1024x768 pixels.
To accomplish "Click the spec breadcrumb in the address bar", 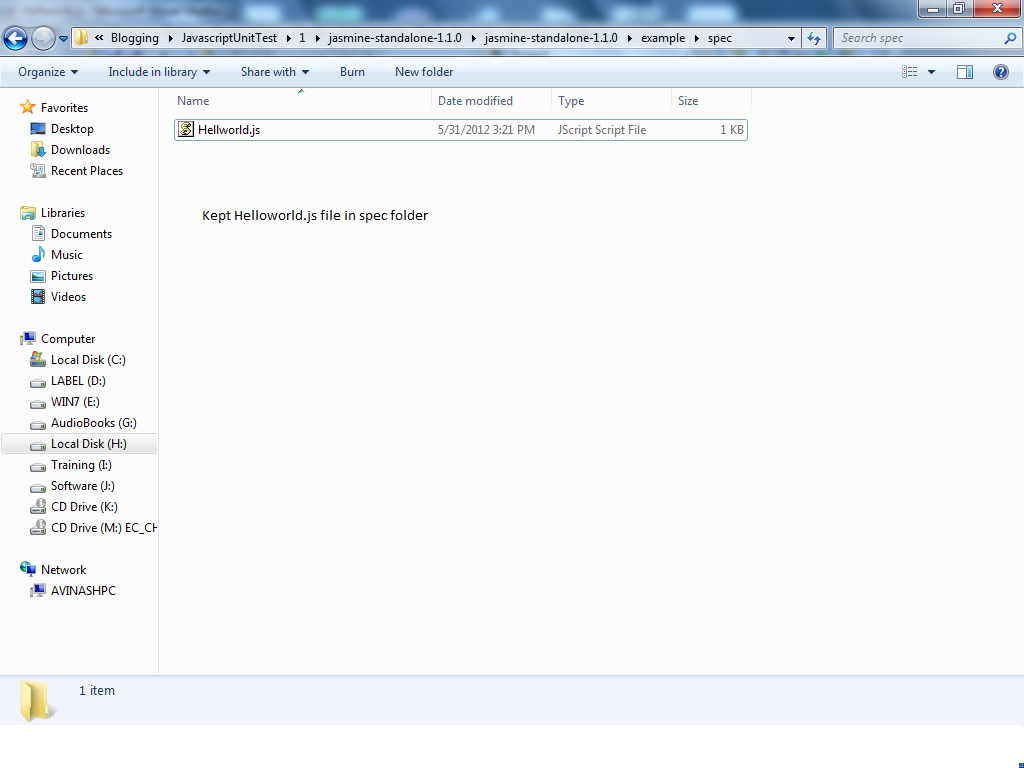I will (720, 38).
